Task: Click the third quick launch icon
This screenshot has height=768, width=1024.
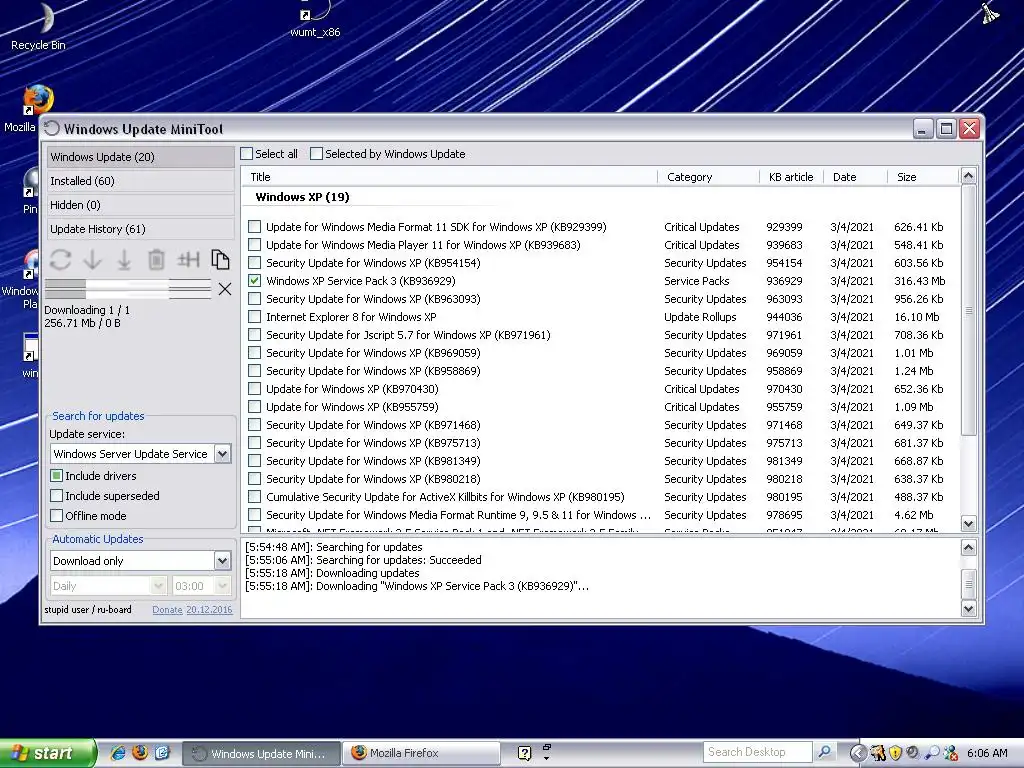Action: coord(162,753)
